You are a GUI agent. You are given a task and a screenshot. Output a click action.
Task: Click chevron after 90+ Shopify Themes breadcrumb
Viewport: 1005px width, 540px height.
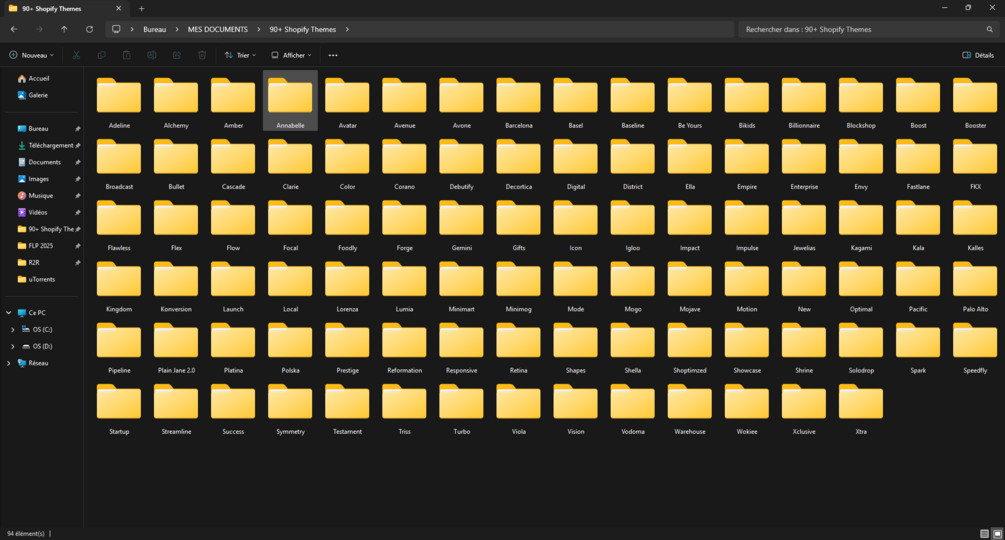click(347, 29)
